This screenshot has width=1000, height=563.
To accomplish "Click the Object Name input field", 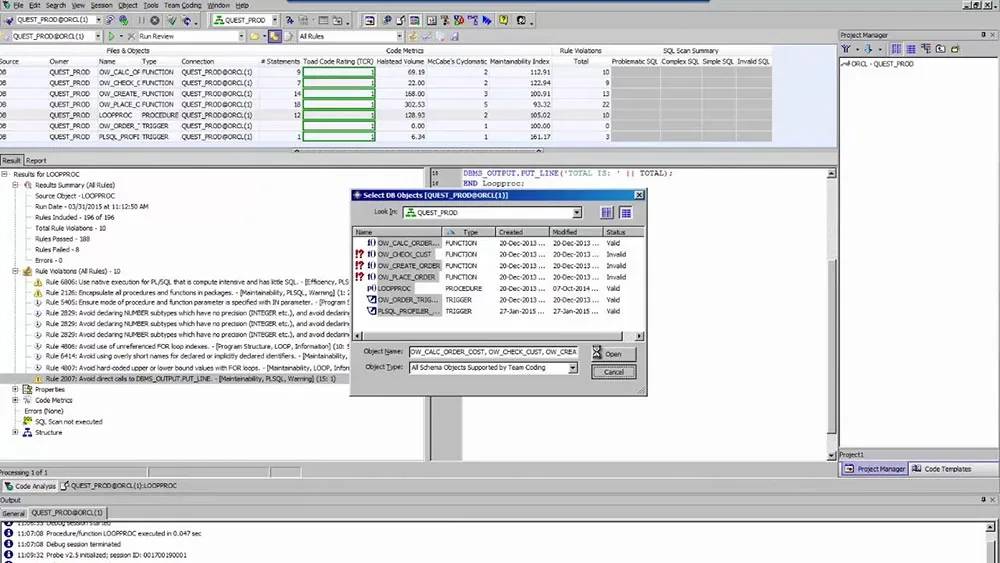I will [x=493, y=352].
